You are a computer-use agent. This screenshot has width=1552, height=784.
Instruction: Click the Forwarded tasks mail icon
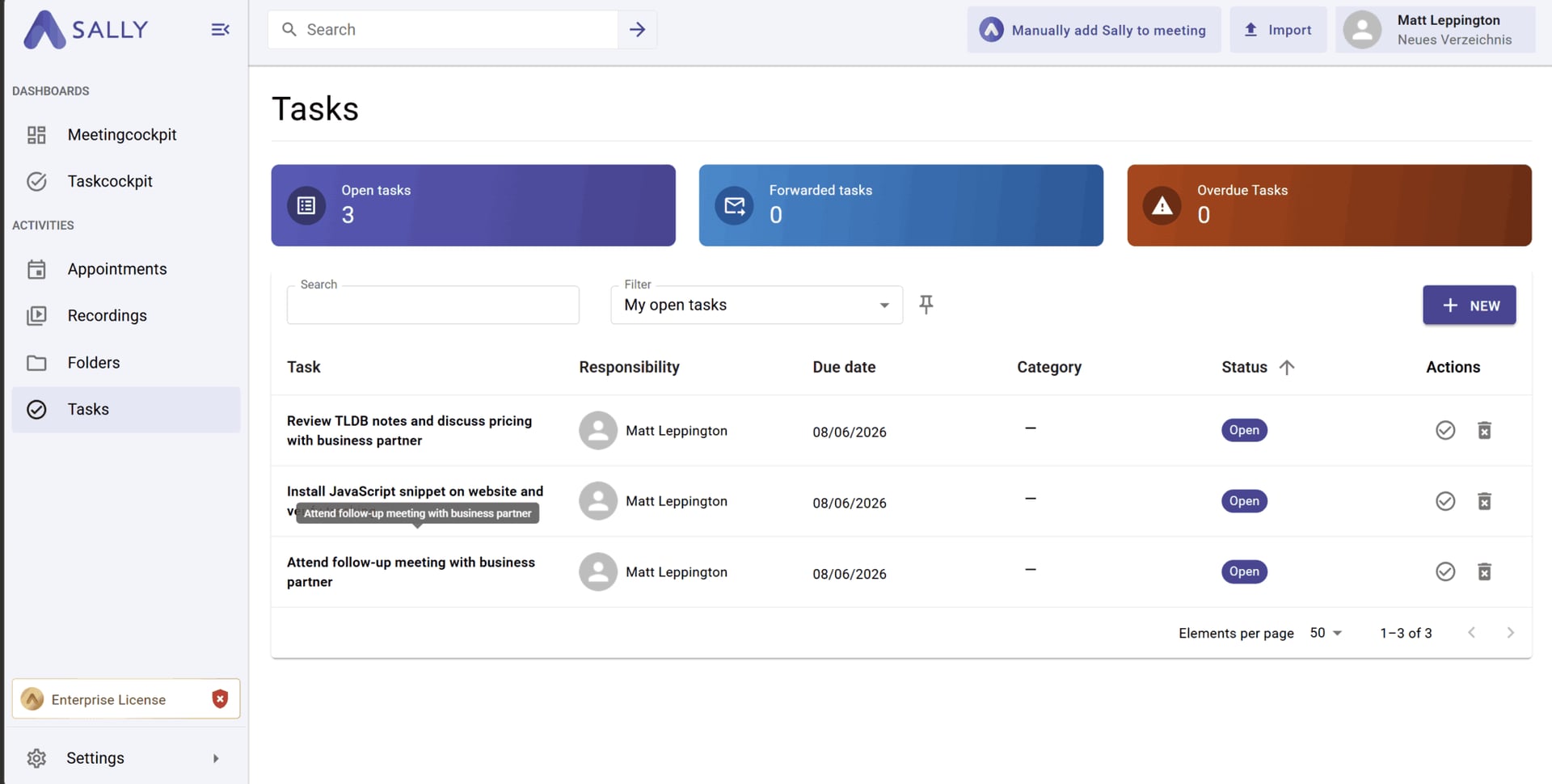[x=734, y=206]
